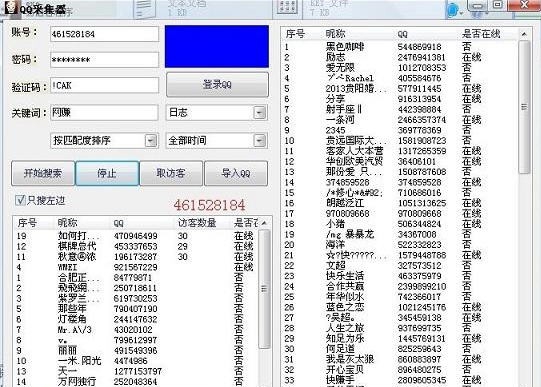
Task: Select right row 分享
Action: click(x=400, y=99)
